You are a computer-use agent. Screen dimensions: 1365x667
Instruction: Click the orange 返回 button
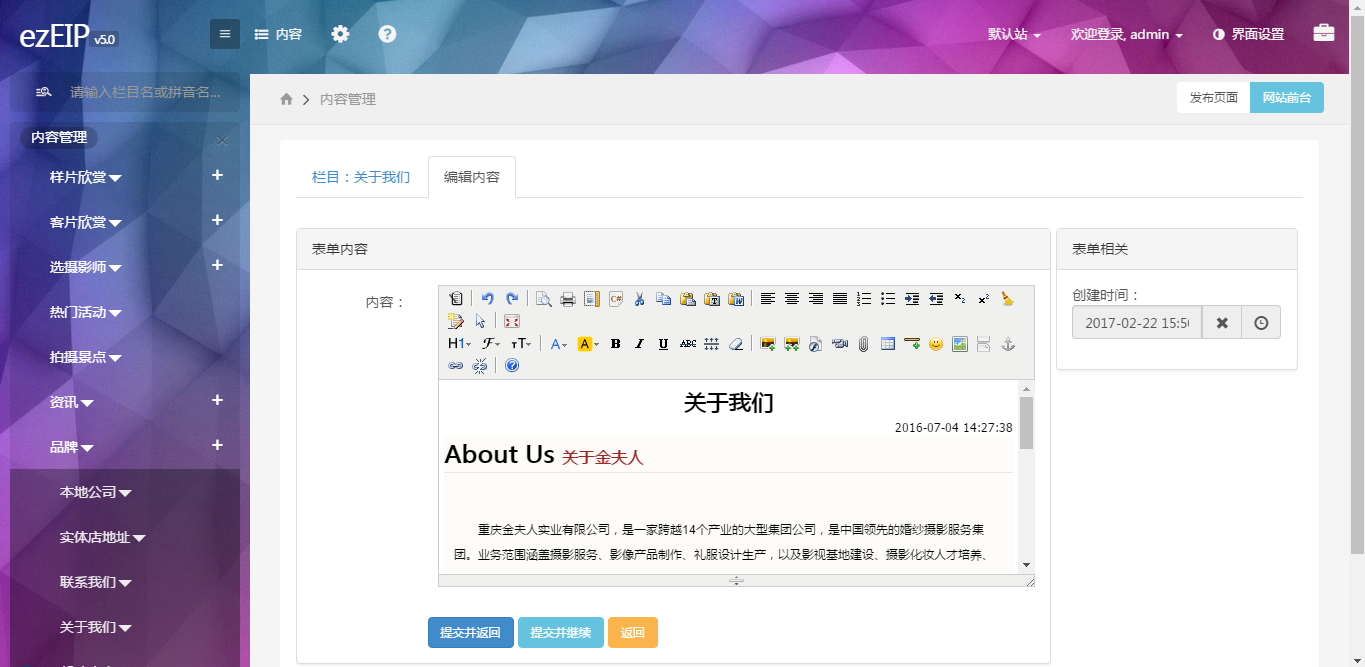(633, 633)
